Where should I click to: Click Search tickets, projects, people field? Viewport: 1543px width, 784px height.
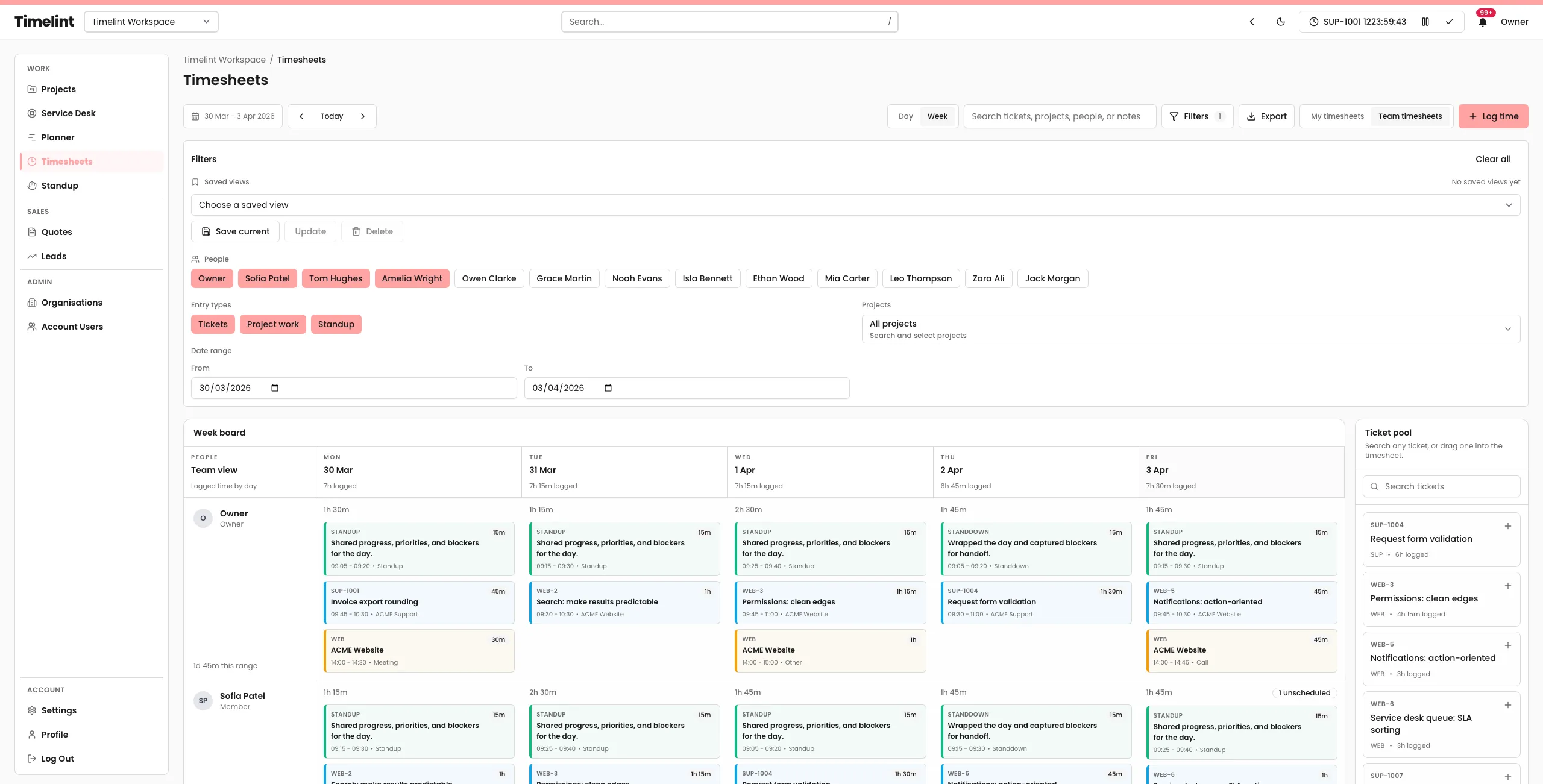click(1060, 116)
